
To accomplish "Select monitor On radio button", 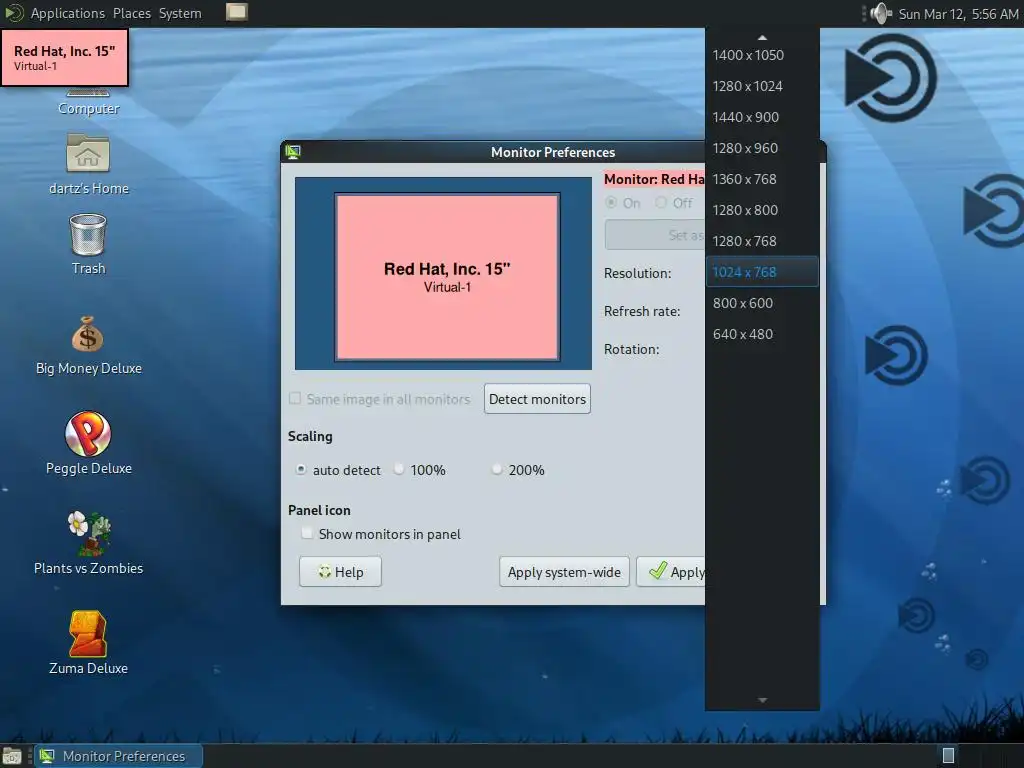I will coord(611,202).
